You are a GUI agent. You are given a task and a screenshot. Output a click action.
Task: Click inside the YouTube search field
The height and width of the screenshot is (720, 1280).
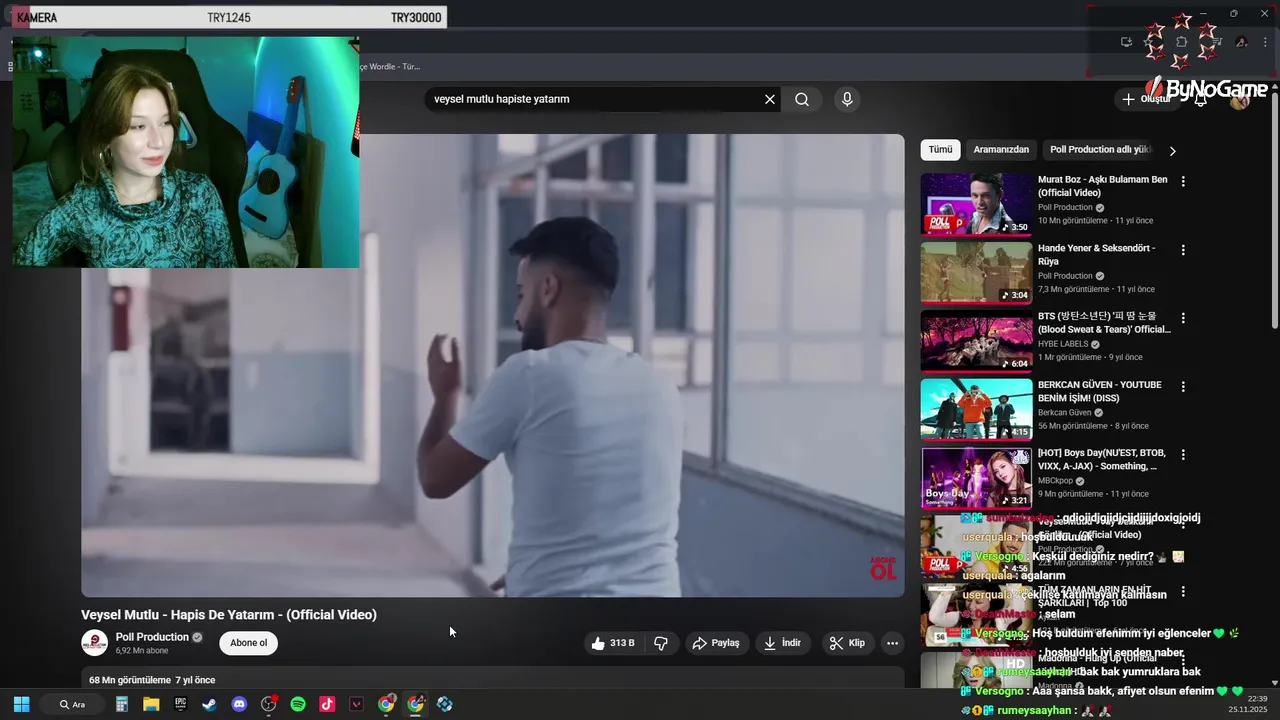[595, 99]
